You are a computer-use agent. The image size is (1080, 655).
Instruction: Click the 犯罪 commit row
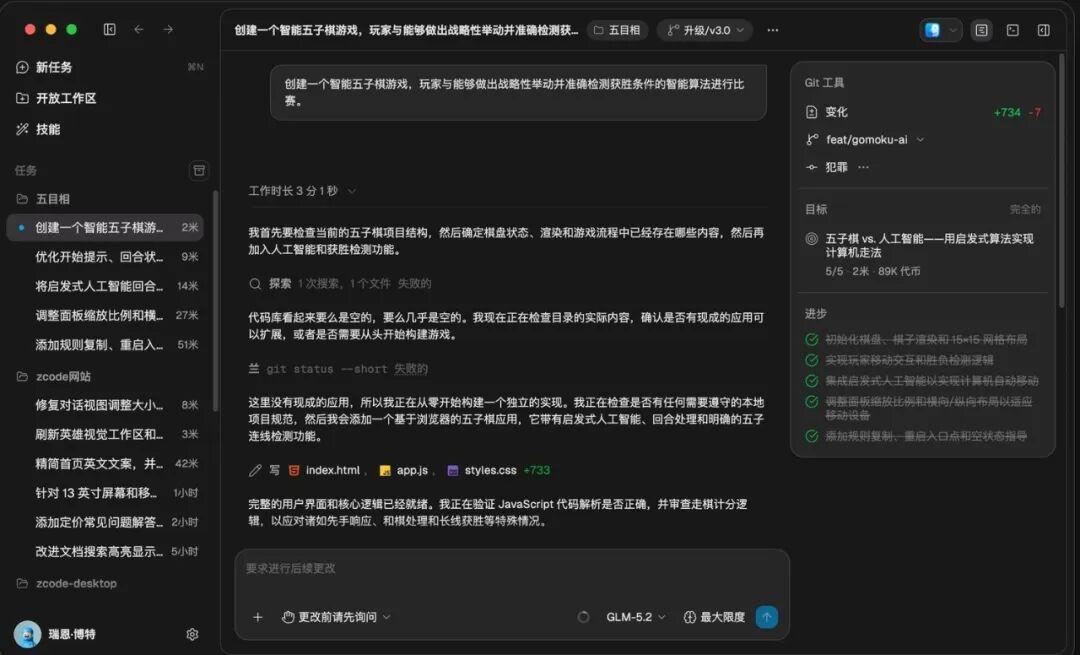click(827, 167)
